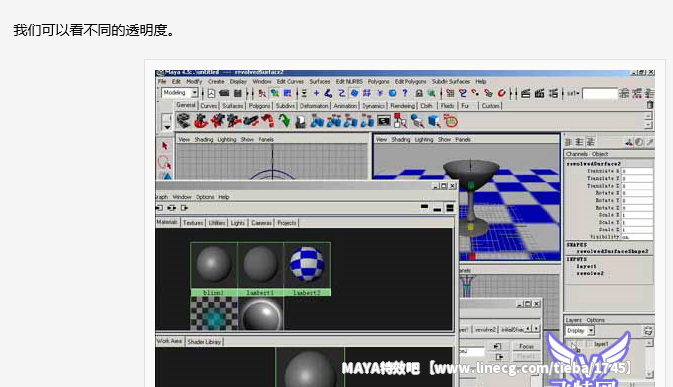Screen dimensions: 673x387
Task: Open the Textures tab in Hypershade
Action: click(x=193, y=223)
